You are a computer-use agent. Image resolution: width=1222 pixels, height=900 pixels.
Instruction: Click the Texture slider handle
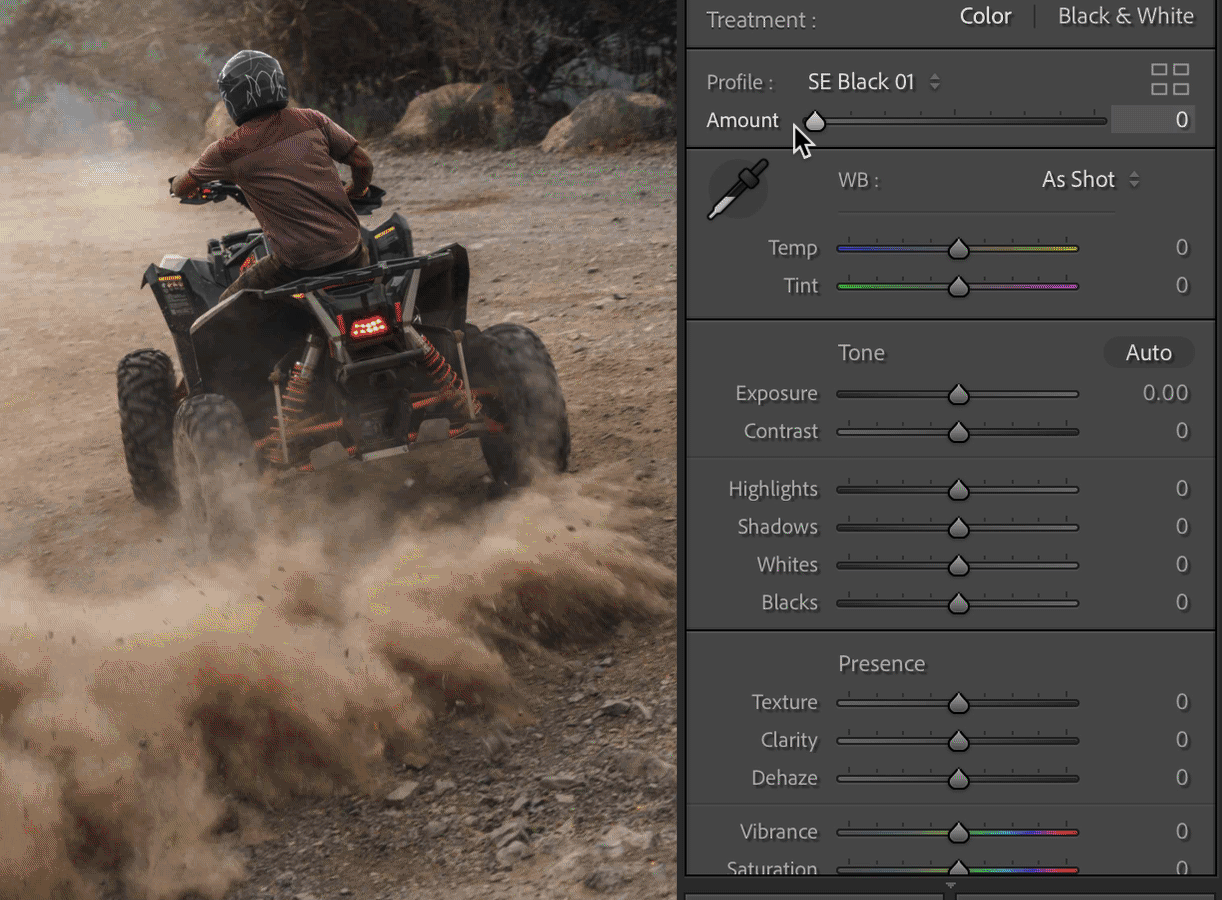pyautogui.click(x=958, y=703)
